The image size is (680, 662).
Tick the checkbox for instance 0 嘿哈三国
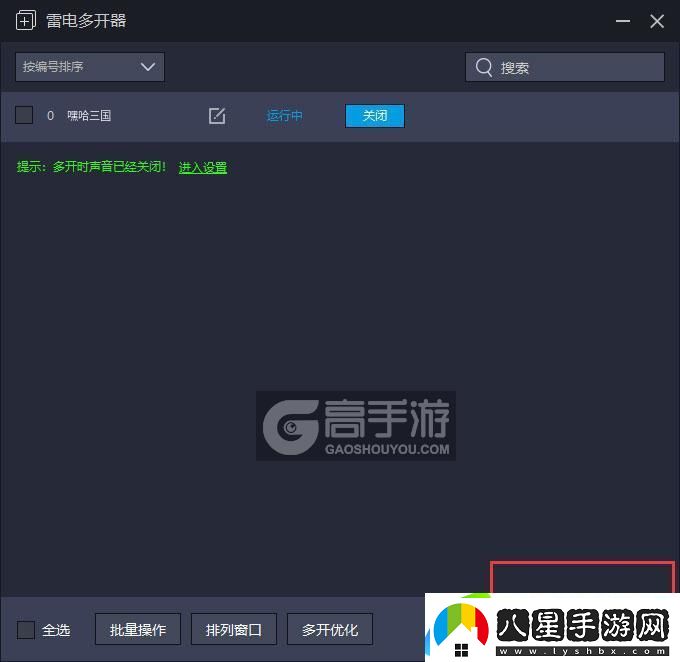(24, 115)
